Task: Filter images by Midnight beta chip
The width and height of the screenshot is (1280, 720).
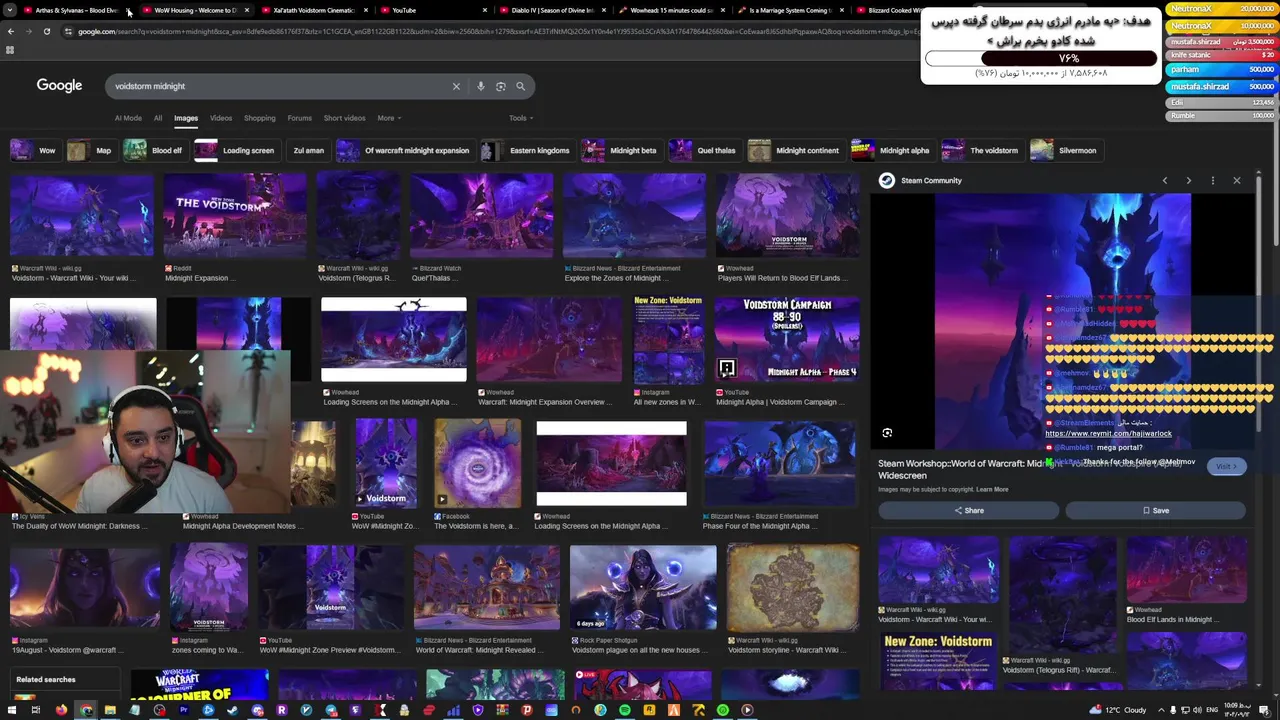Action: (x=621, y=150)
